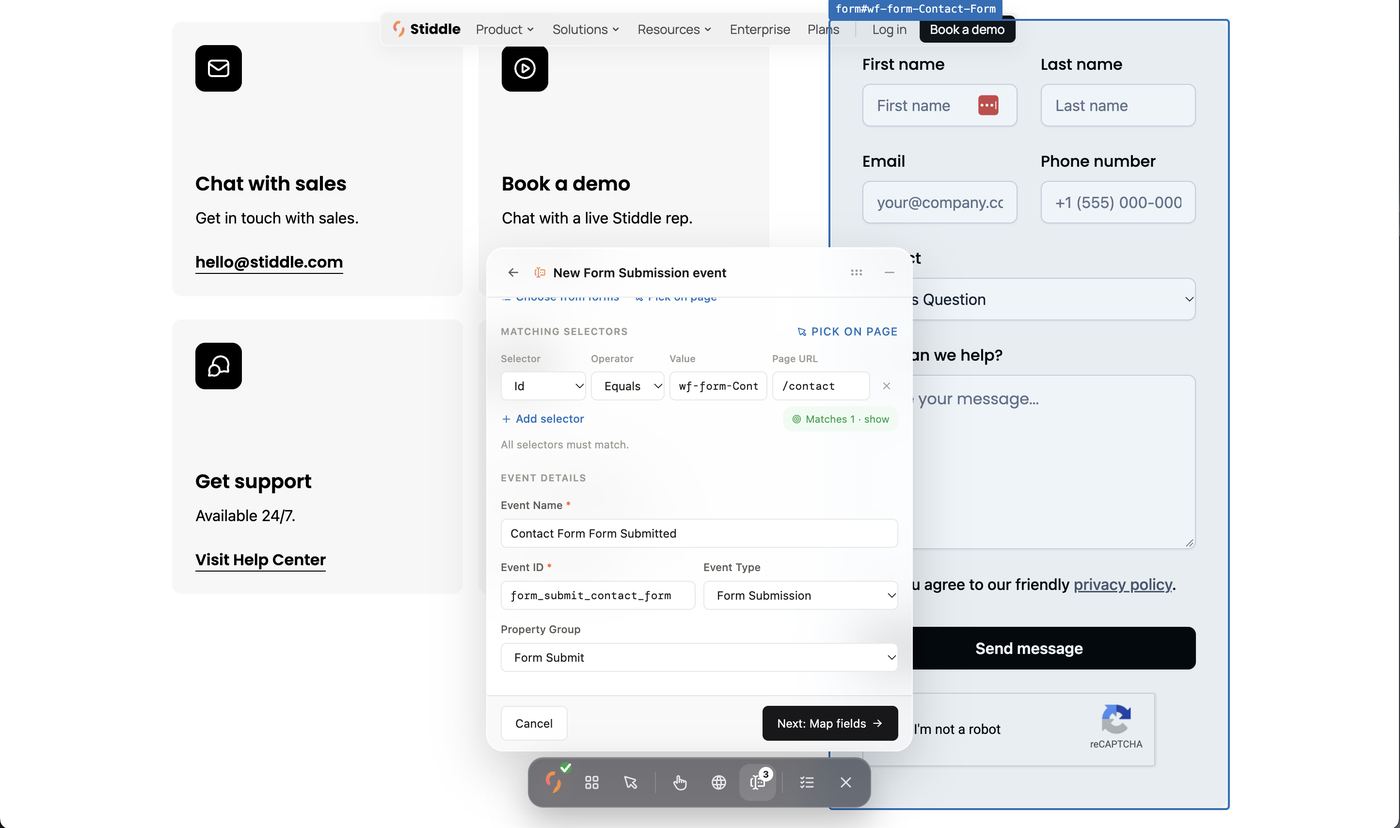Click the Stiddle logo in the navigation bar

coord(427,29)
